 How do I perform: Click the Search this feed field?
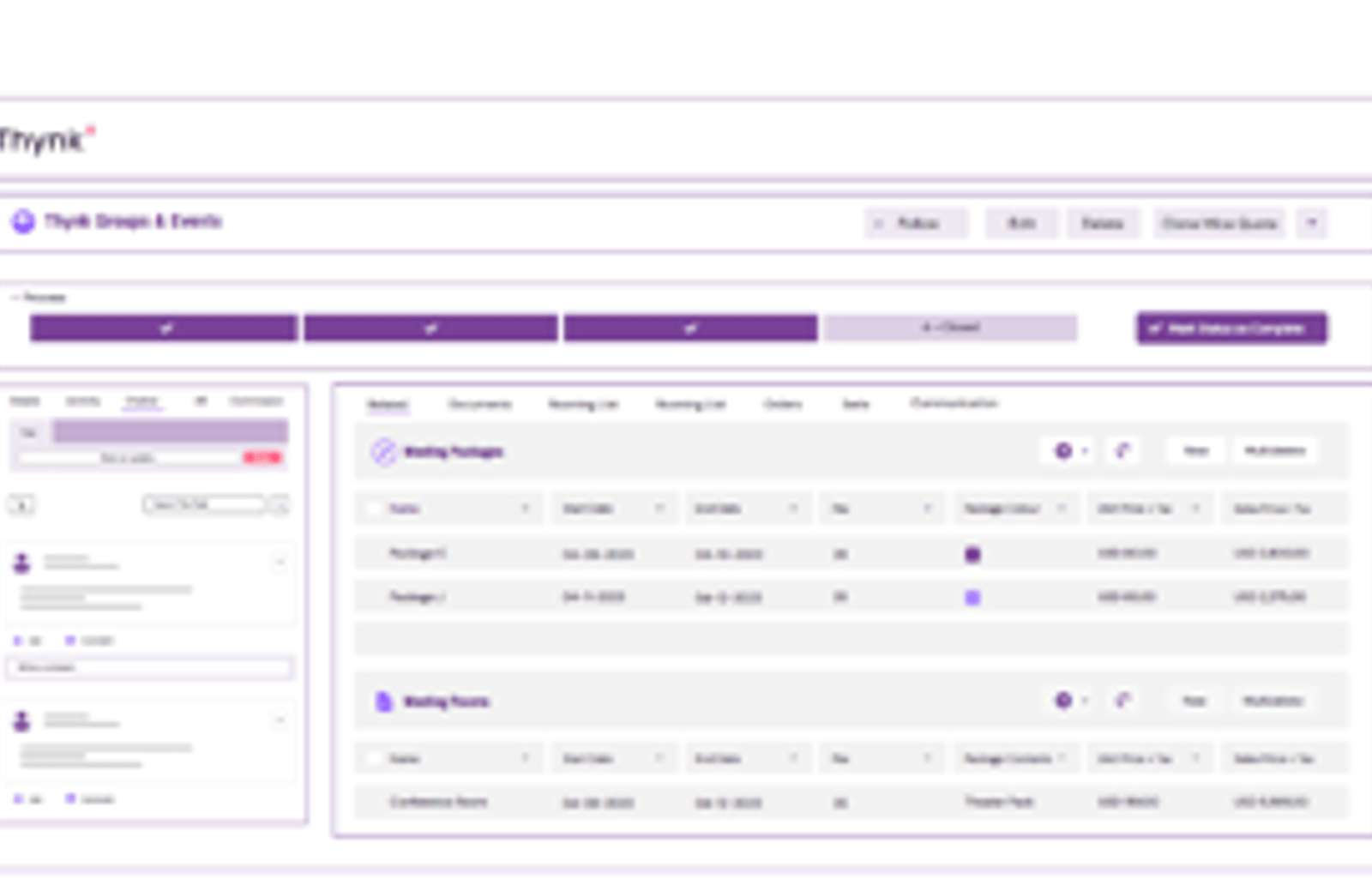click(204, 505)
